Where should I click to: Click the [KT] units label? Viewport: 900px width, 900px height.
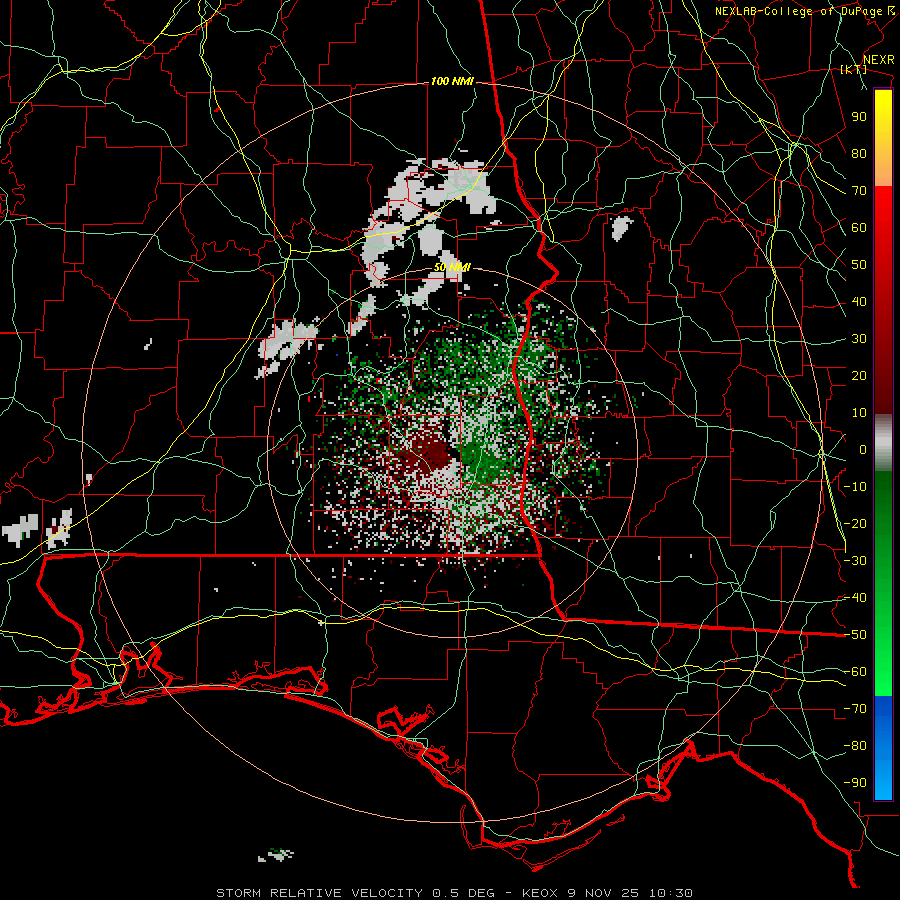(853, 69)
